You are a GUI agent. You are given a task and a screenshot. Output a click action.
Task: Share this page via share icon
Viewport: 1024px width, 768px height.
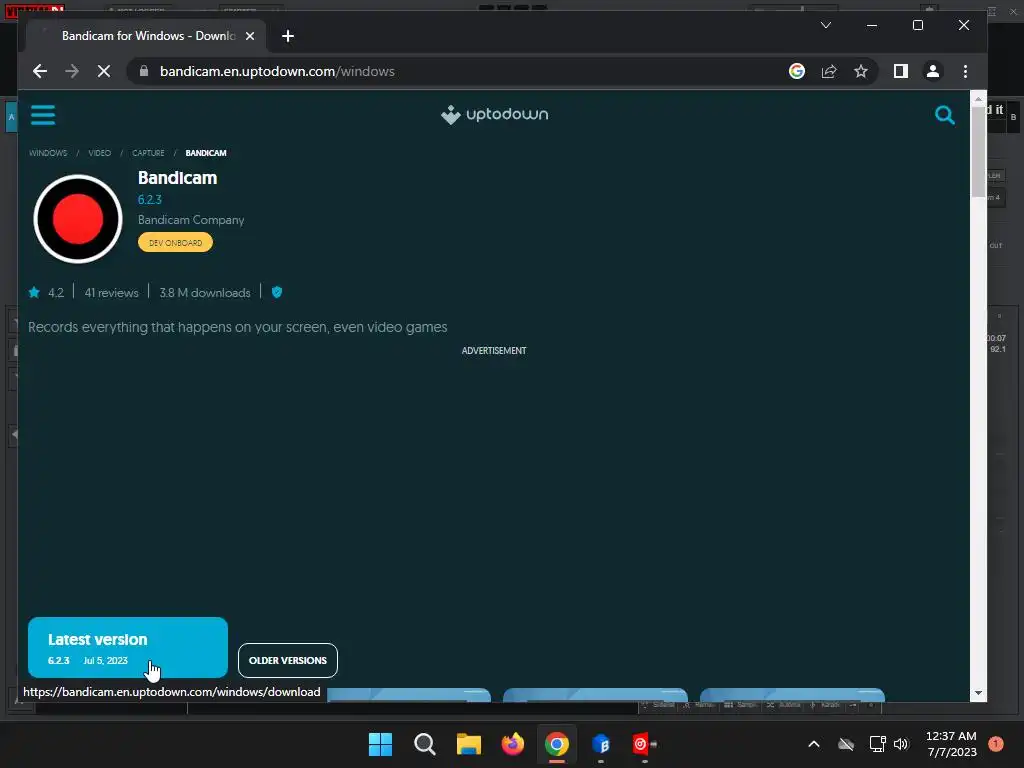click(x=829, y=71)
